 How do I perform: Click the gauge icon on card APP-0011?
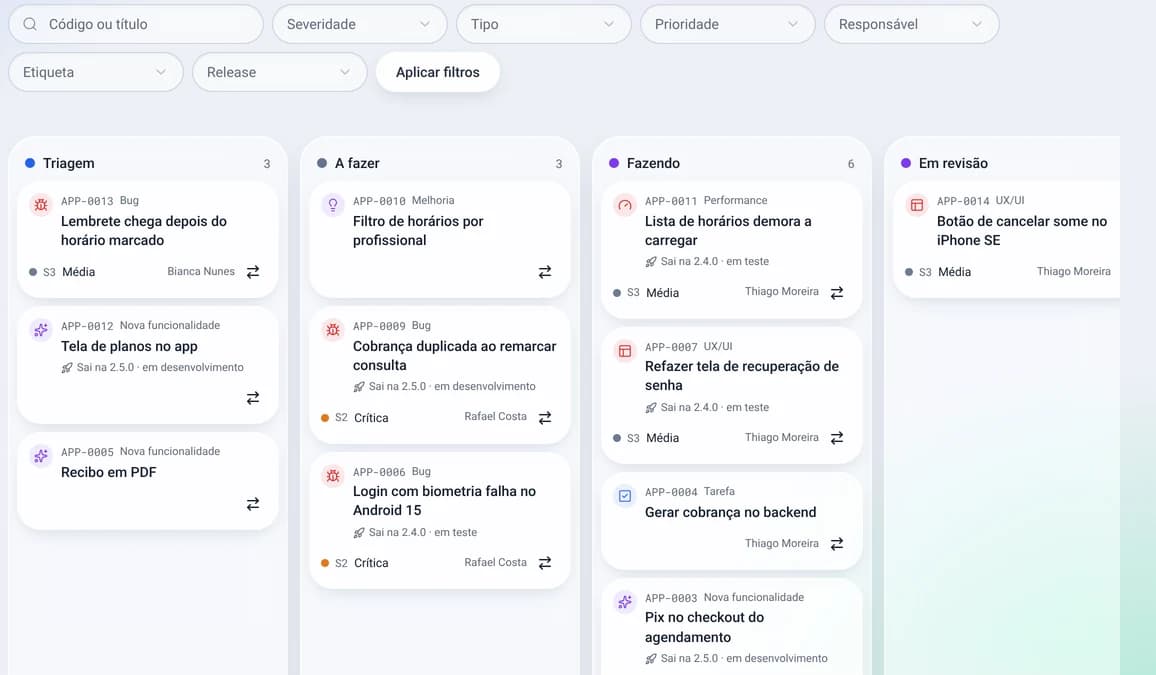[625, 204]
